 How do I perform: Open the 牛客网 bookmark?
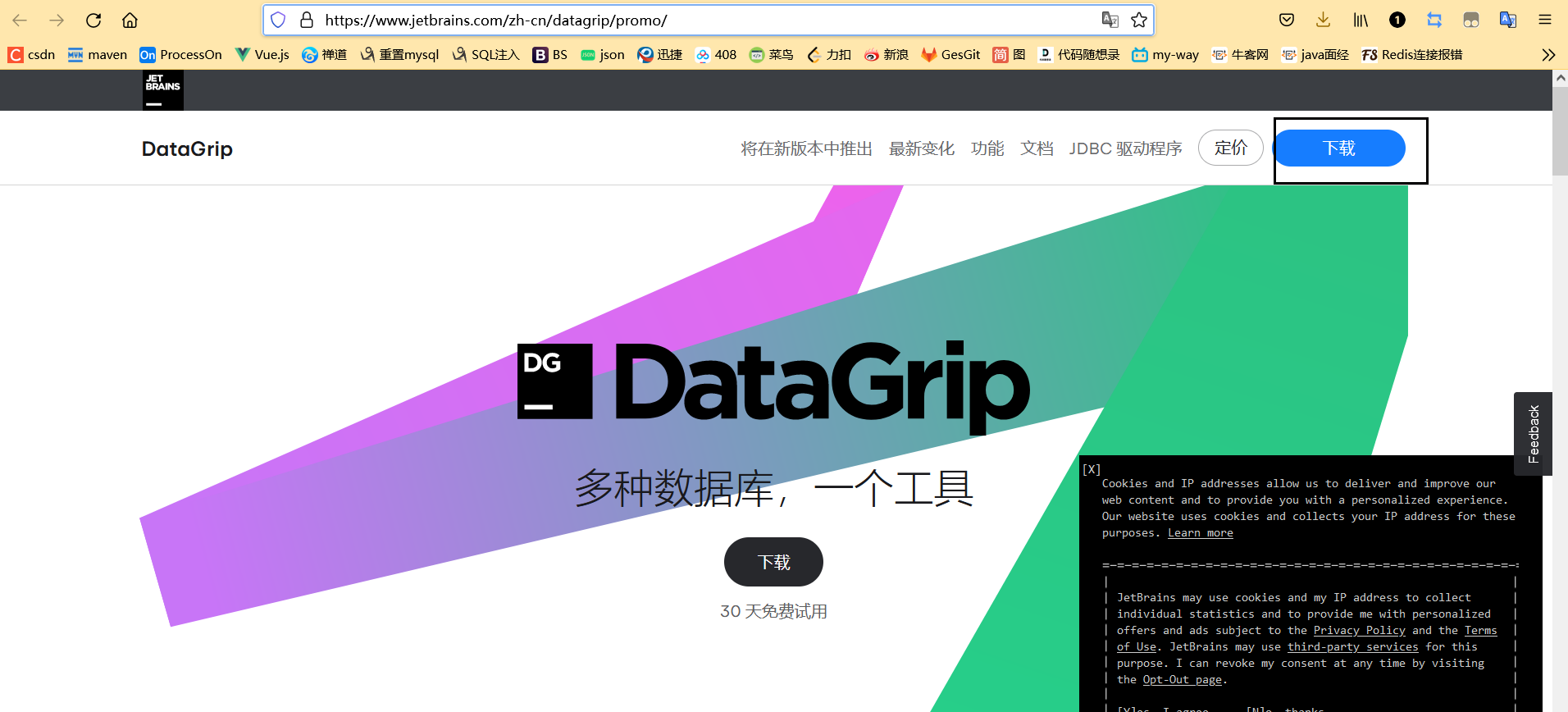pos(1239,55)
